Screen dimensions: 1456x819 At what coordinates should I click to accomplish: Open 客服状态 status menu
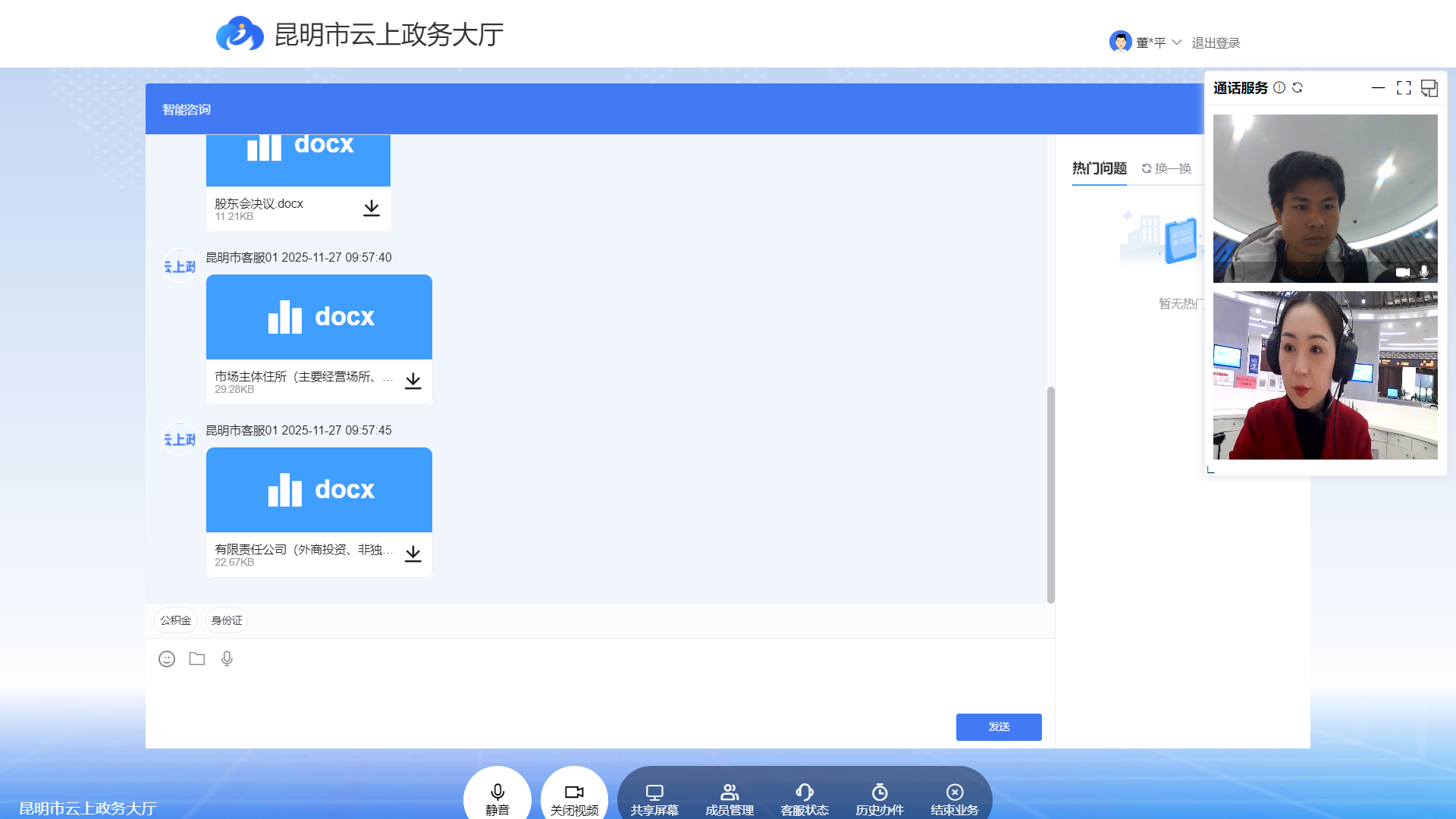[804, 799]
